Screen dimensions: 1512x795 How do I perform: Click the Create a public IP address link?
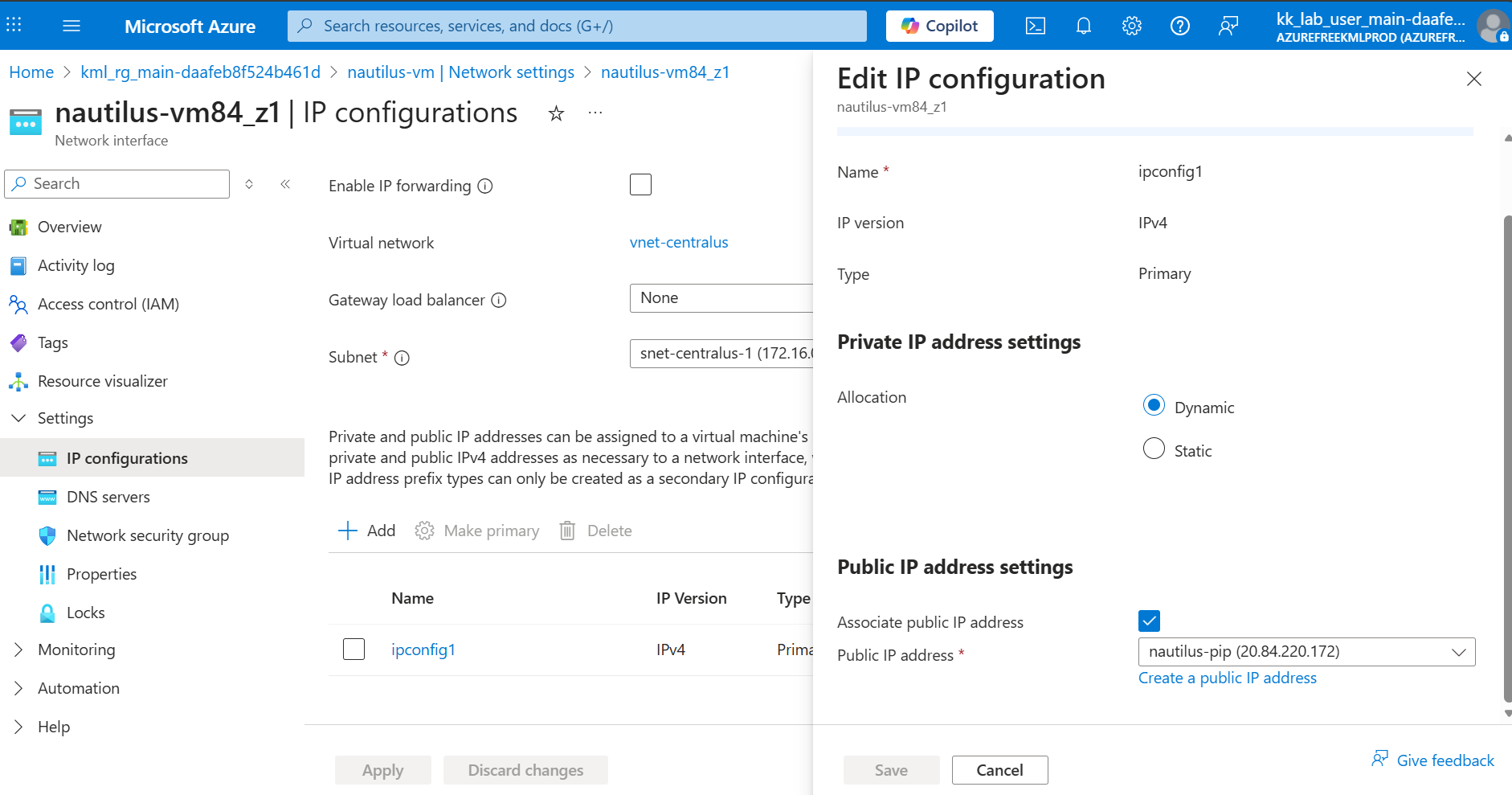pos(1227,678)
